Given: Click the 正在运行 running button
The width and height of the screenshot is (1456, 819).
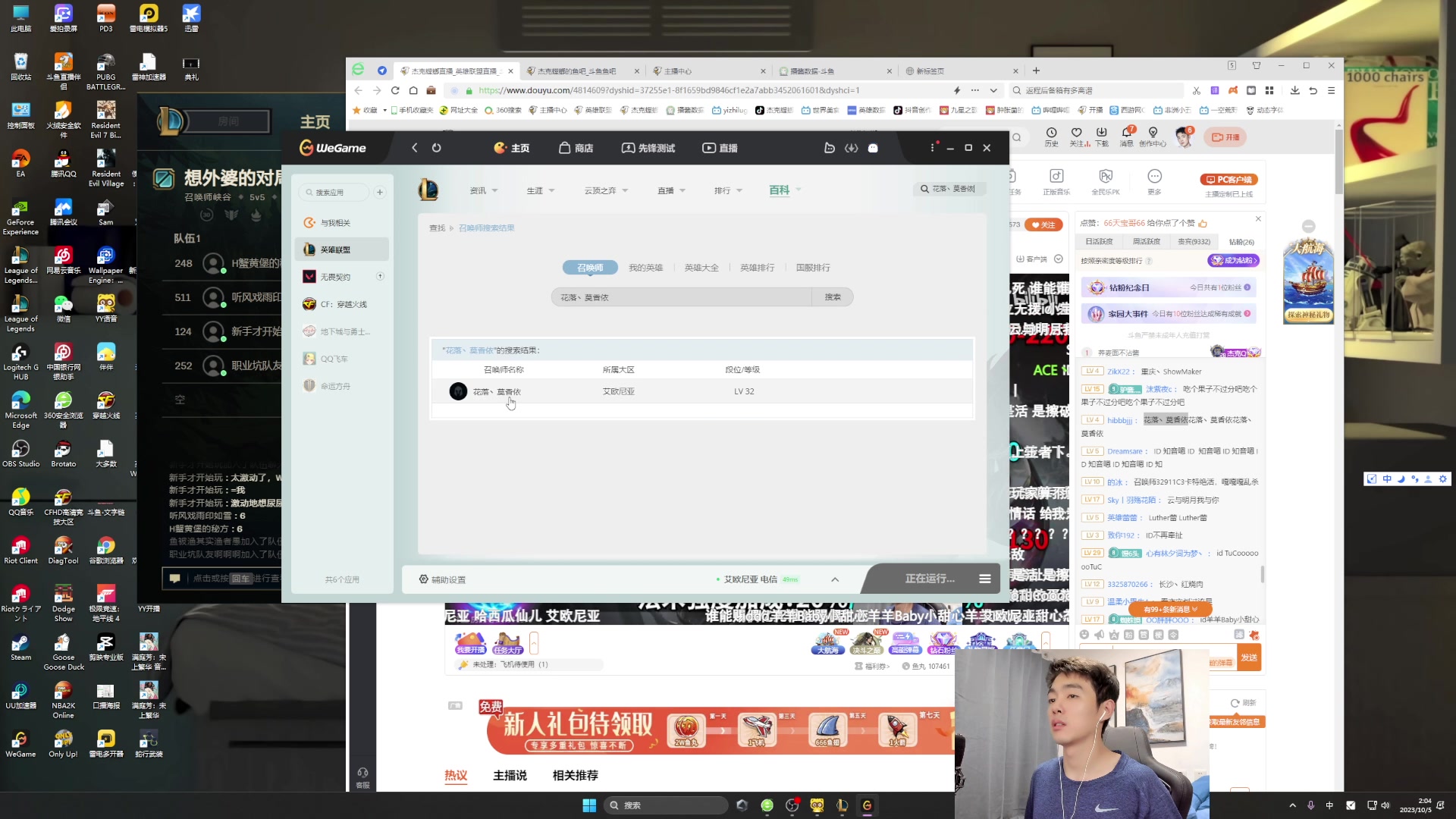Looking at the screenshot, I should (930, 579).
